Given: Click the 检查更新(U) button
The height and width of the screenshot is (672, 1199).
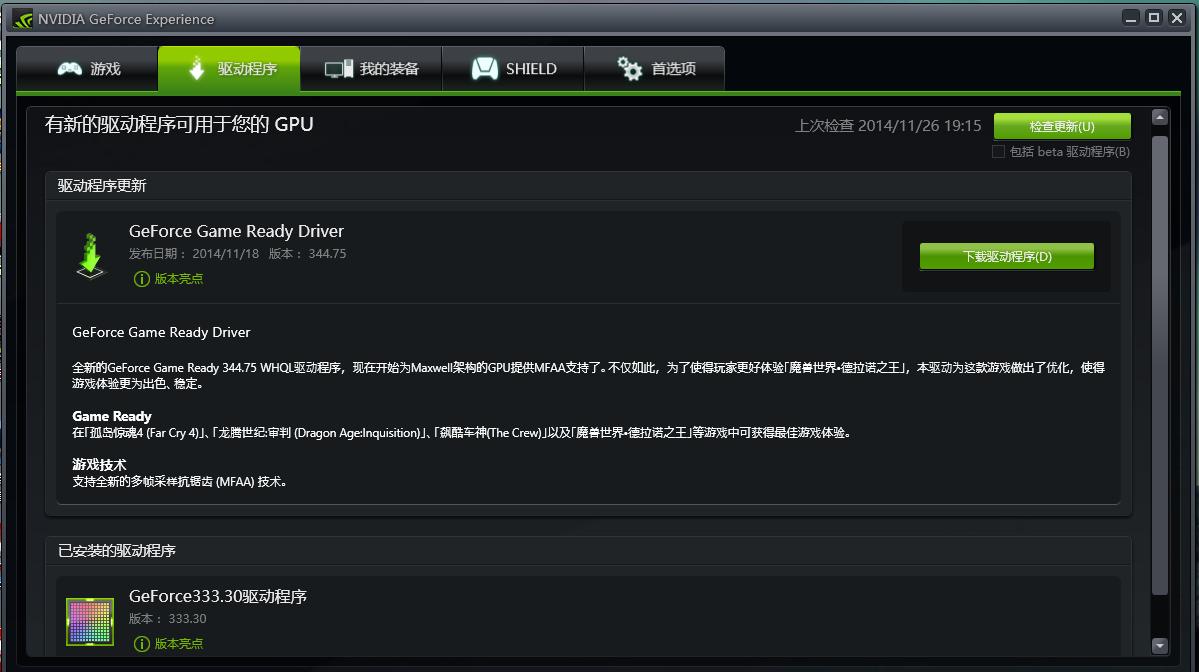Looking at the screenshot, I should [1062, 126].
